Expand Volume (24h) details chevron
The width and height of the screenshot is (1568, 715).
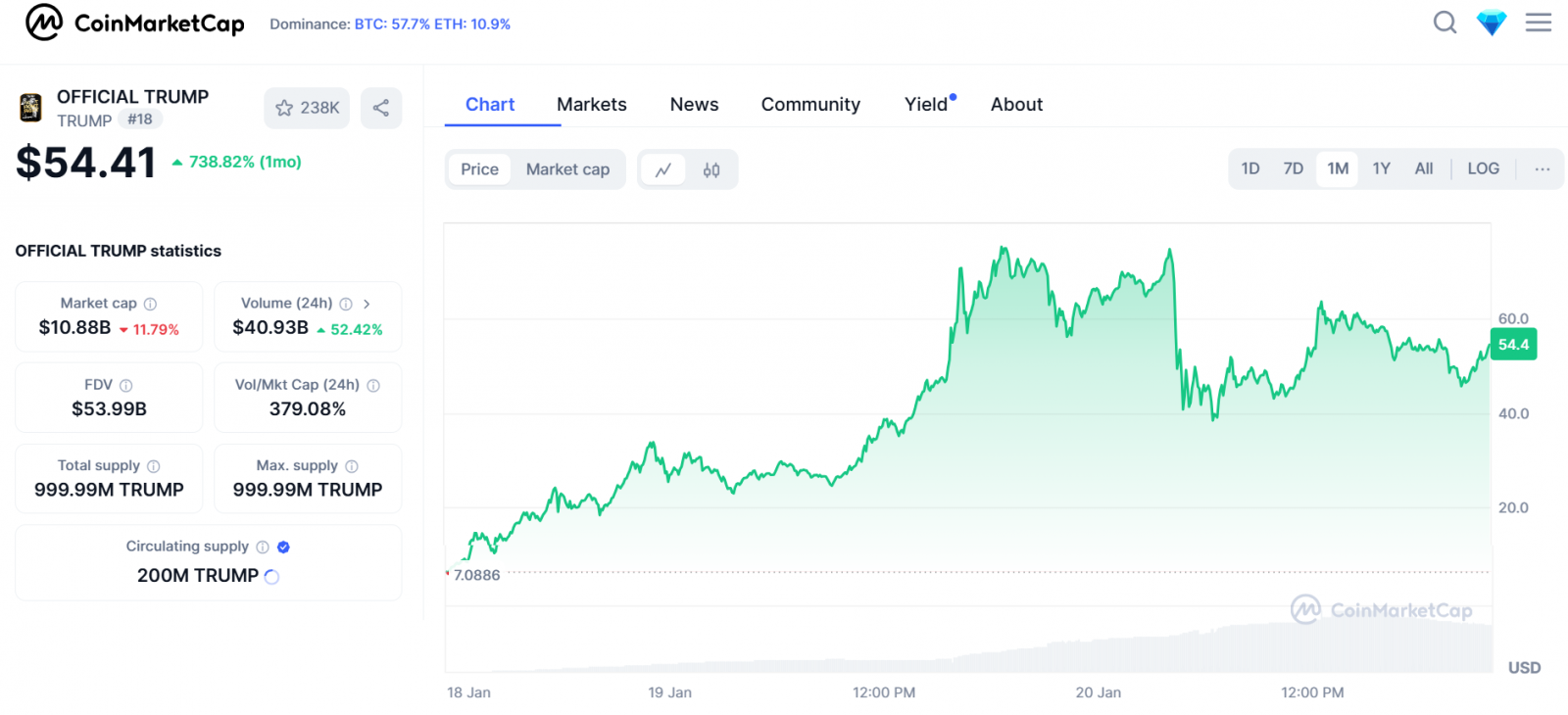pyautogui.click(x=367, y=304)
